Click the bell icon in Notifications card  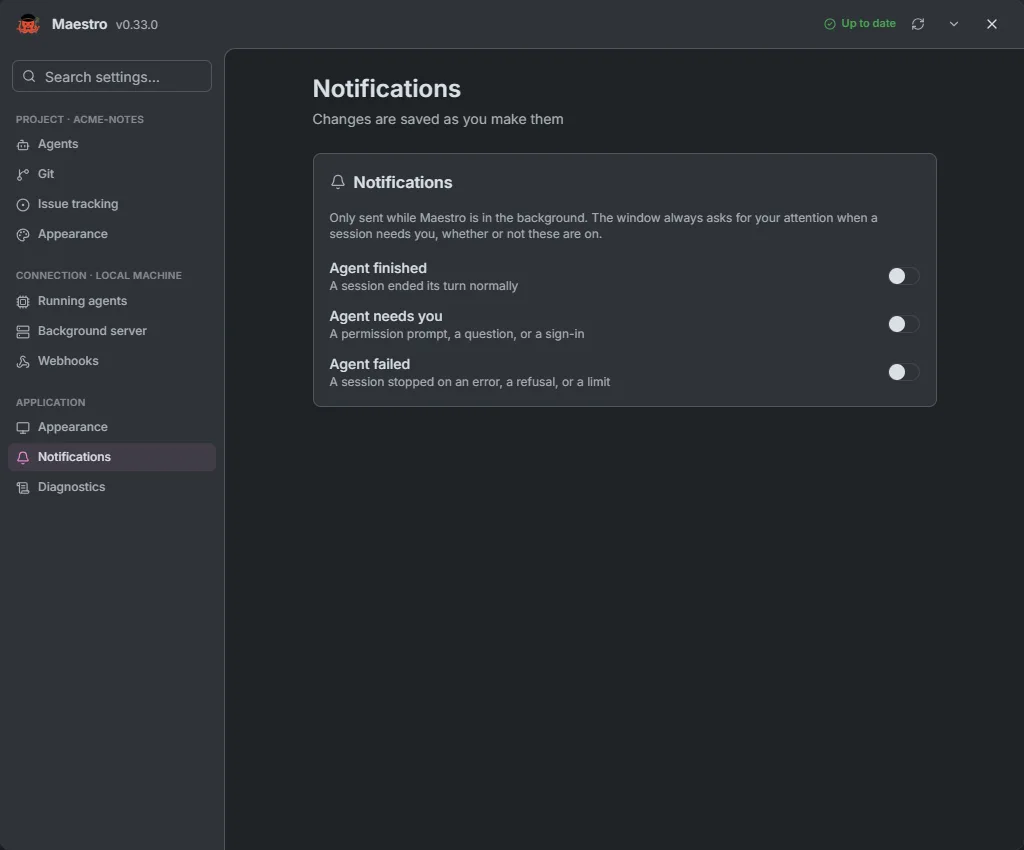(x=338, y=182)
